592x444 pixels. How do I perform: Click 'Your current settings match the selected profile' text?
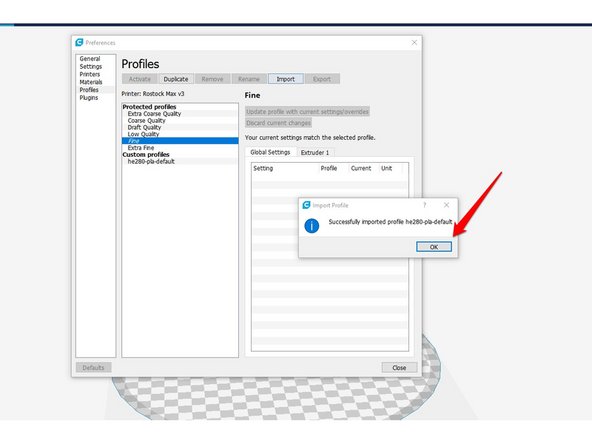pos(310,137)
